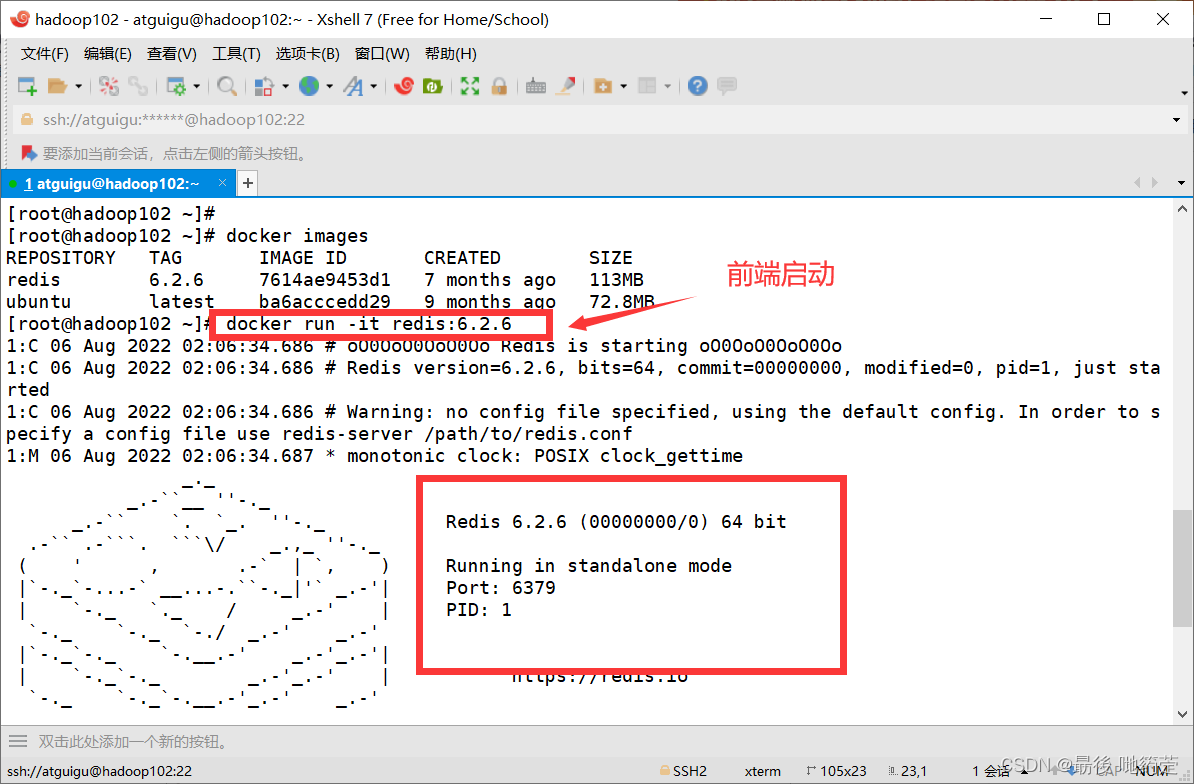Click the 23,1 cursor position indicator
1194x784 pixels.
point(908,771)
